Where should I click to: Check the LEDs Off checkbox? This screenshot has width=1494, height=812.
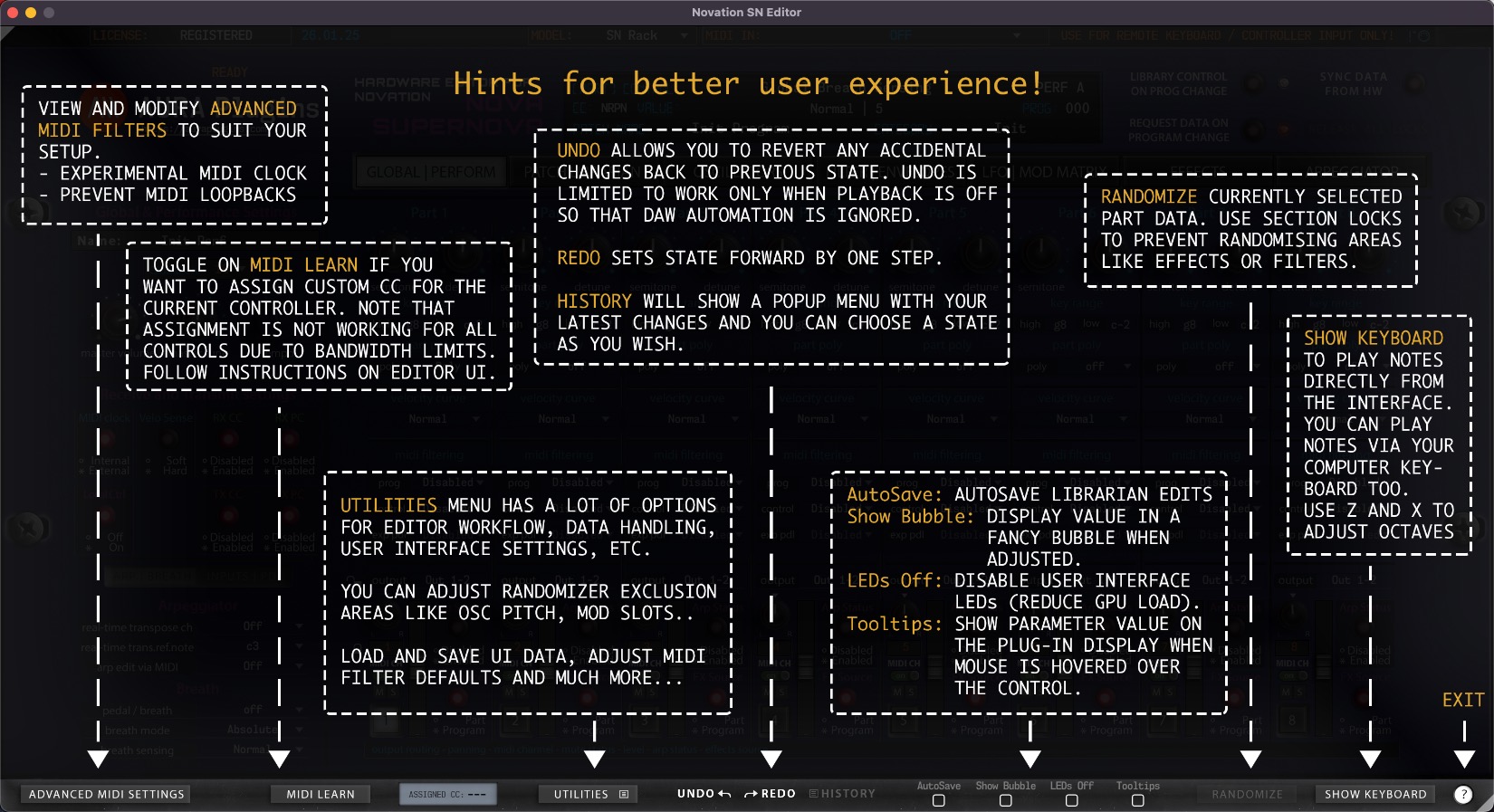point(1071,801)
